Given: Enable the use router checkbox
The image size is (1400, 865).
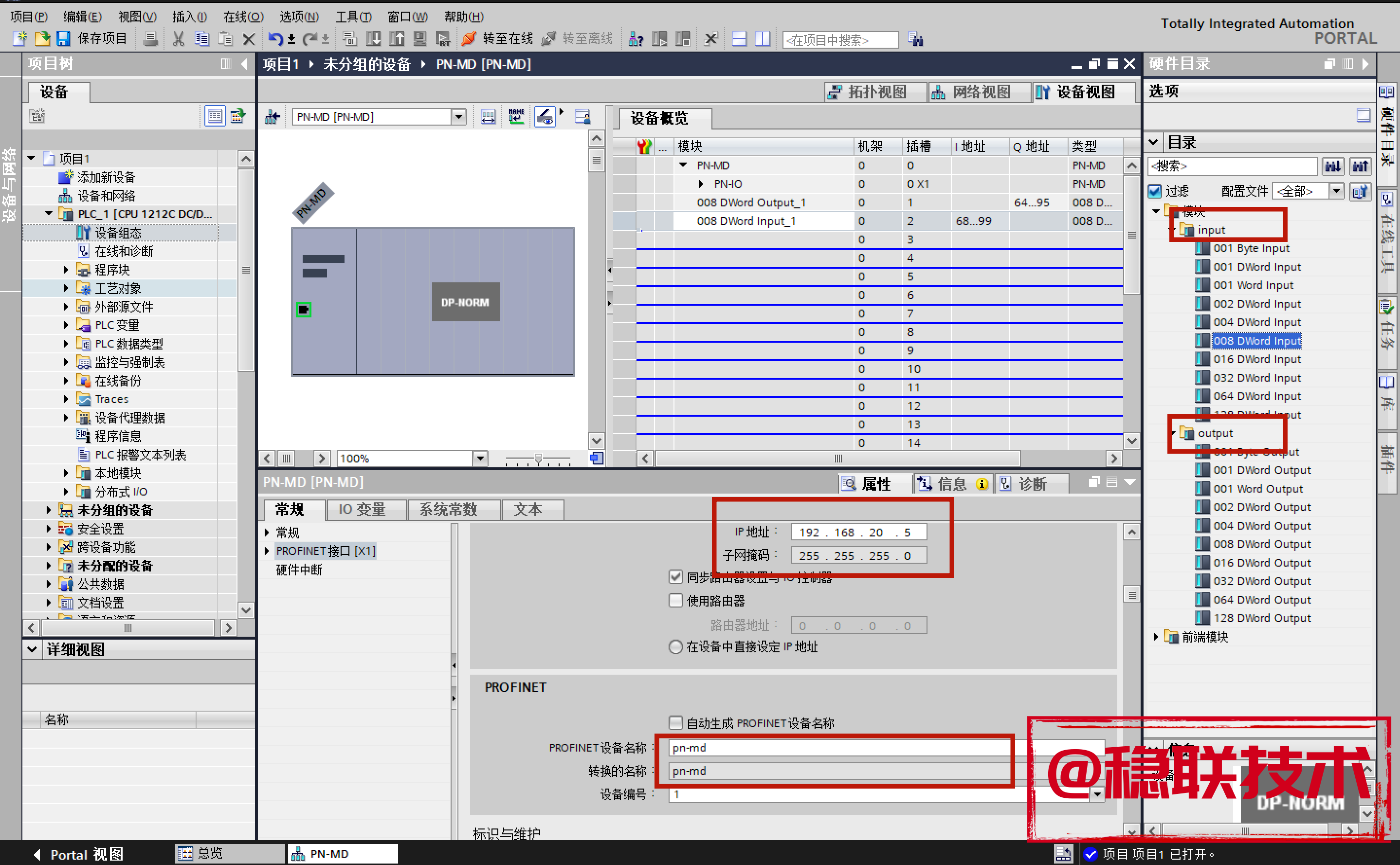Looking at the screenshot, I should point(675,600).
